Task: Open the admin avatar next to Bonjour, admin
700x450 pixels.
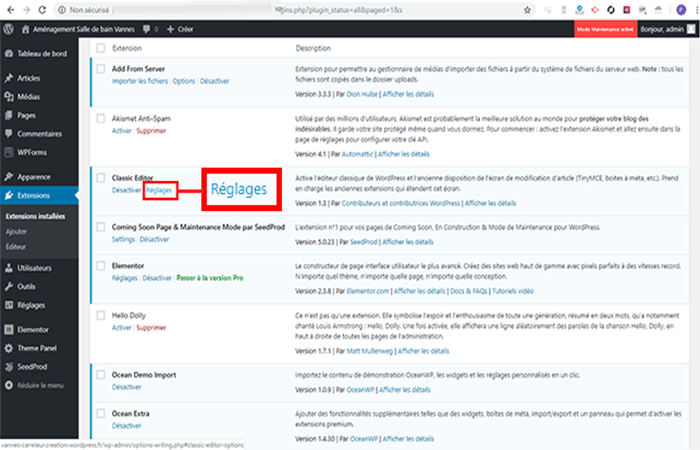Action: tap(691, 29)
